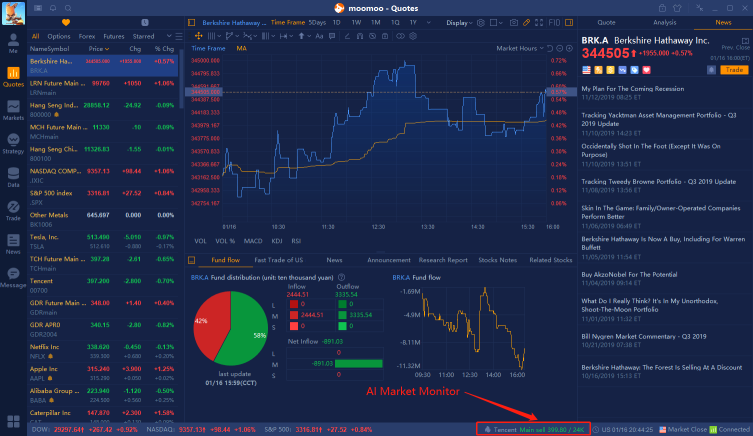Open the Data section in sidebar

pos(13,177)
